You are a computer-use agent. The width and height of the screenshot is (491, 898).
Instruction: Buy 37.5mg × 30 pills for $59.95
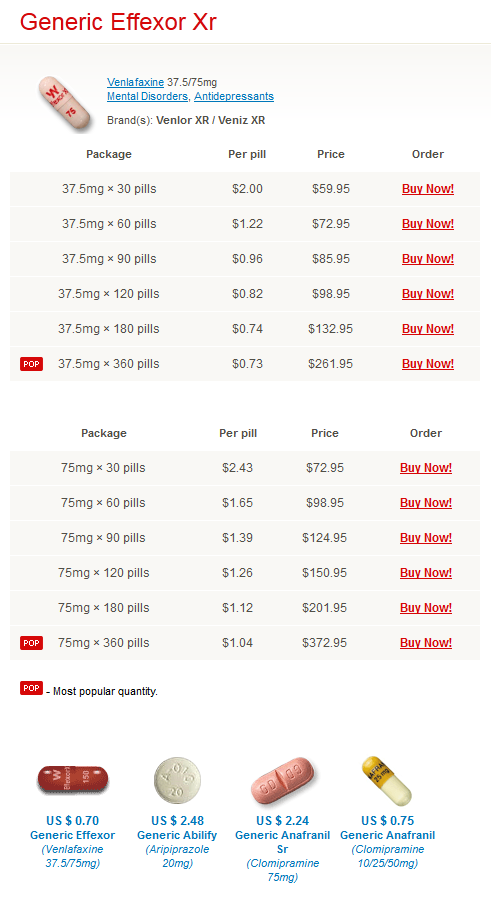[x=428, y=188]
